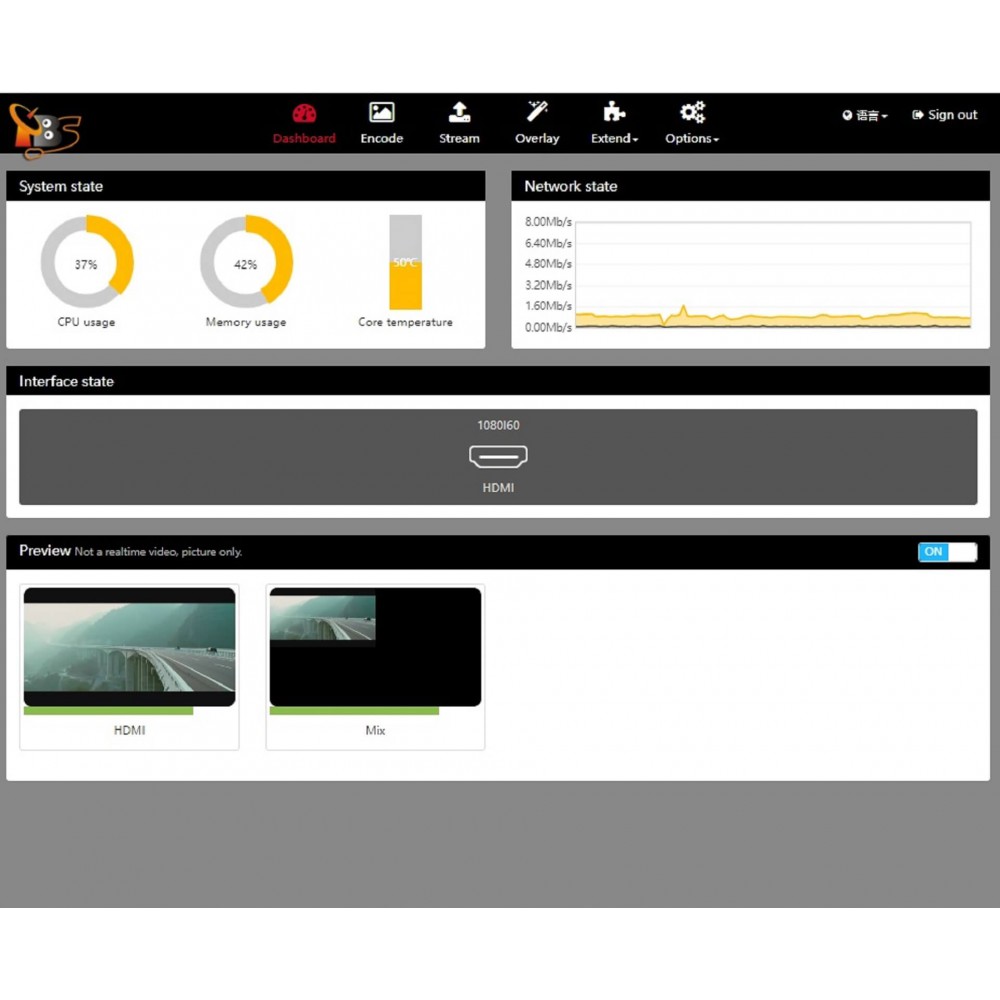Go to the Stream tab label

tap(459, 139)
